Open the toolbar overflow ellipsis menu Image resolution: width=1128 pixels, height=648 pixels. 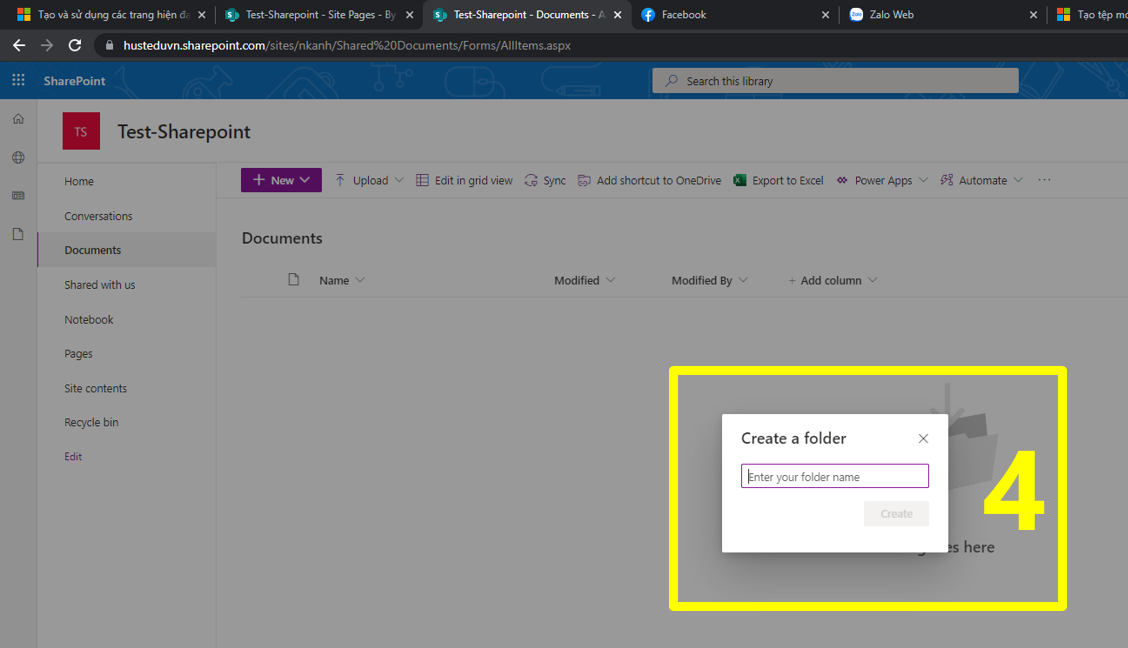(x=1044, y=180)
